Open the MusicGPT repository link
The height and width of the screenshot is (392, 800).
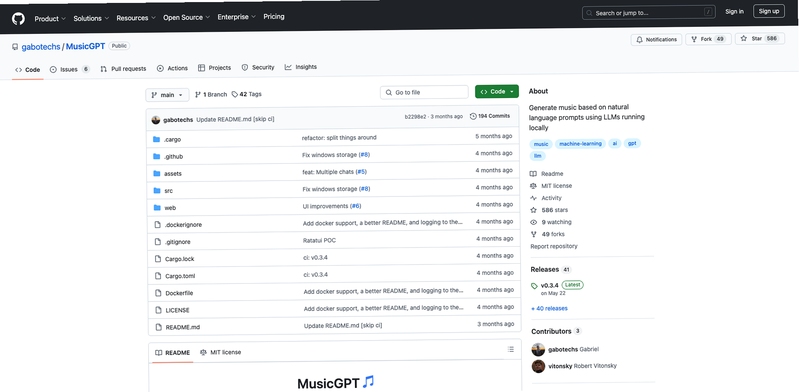click(85, 46)
